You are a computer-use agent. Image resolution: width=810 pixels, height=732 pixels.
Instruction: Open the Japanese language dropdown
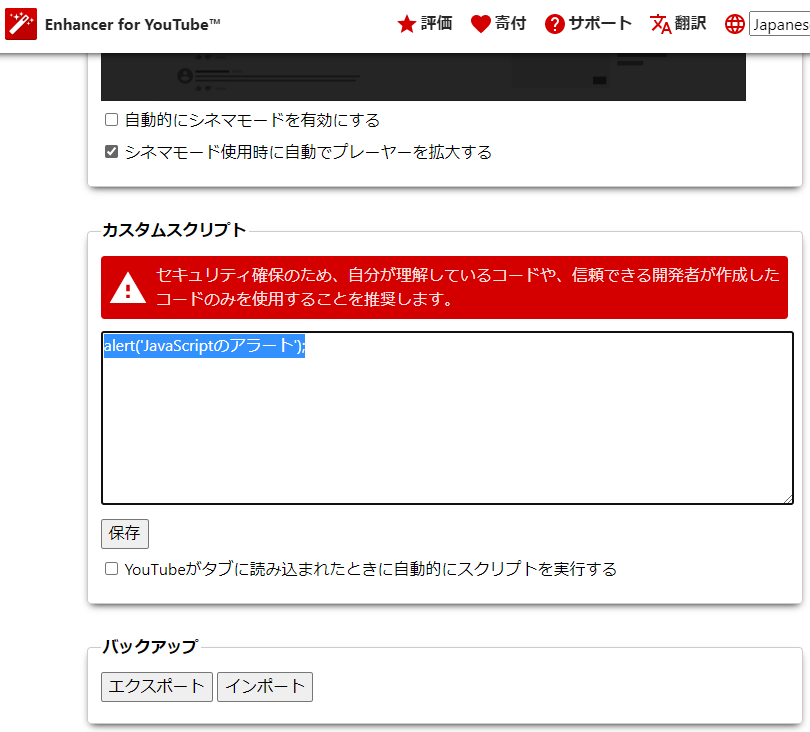click(780, 24)
